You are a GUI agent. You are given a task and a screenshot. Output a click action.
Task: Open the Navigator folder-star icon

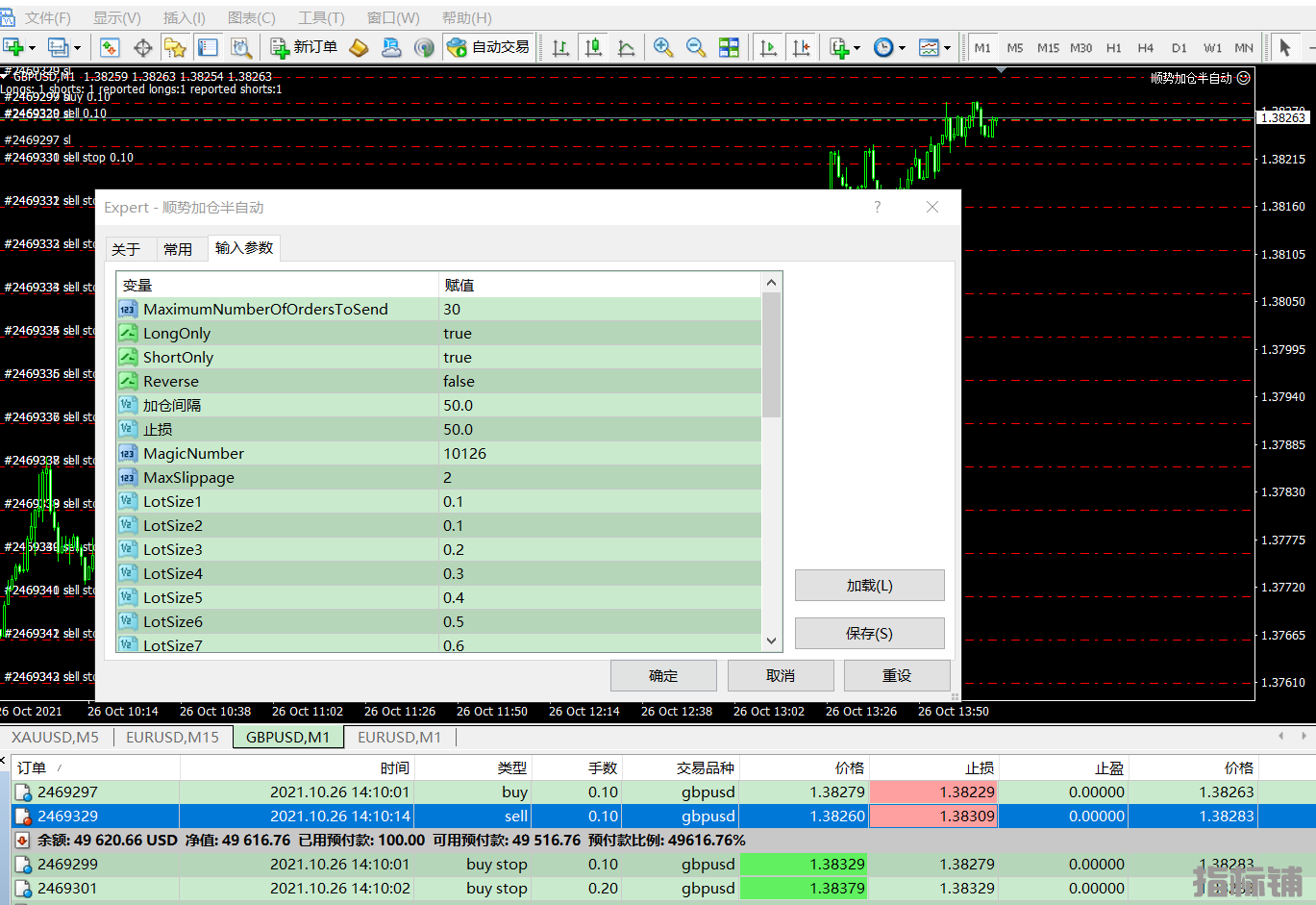(175, 47)
